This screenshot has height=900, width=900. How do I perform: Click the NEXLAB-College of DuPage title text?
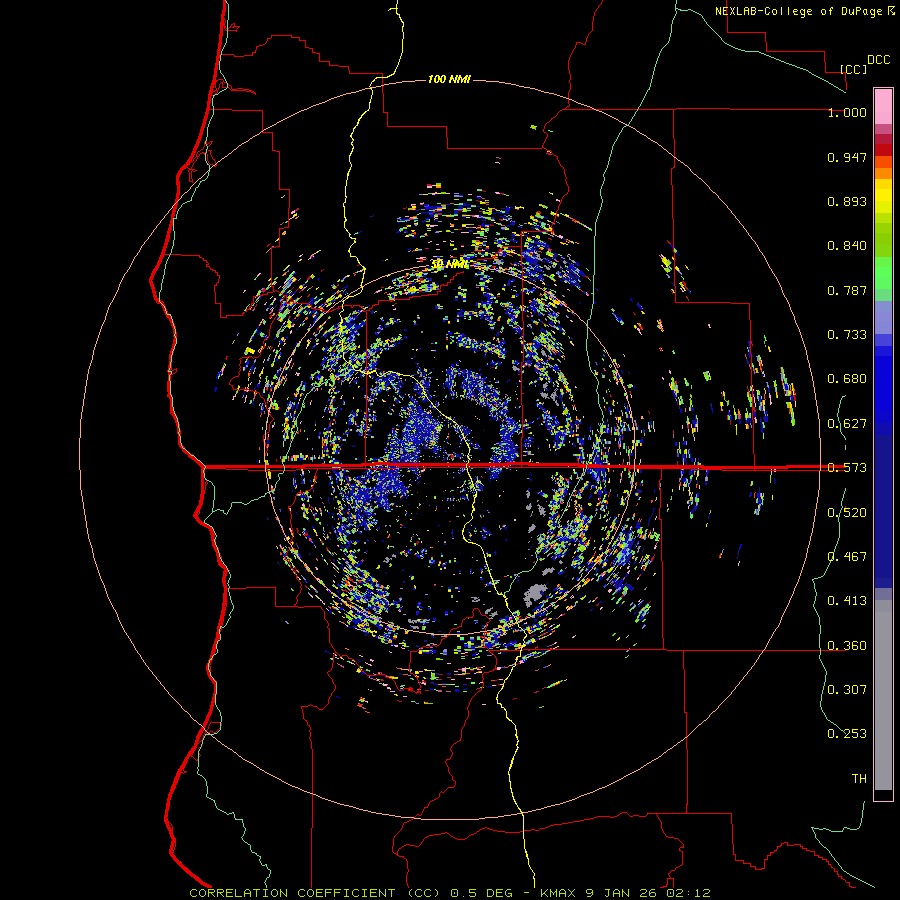coord(805,11)
